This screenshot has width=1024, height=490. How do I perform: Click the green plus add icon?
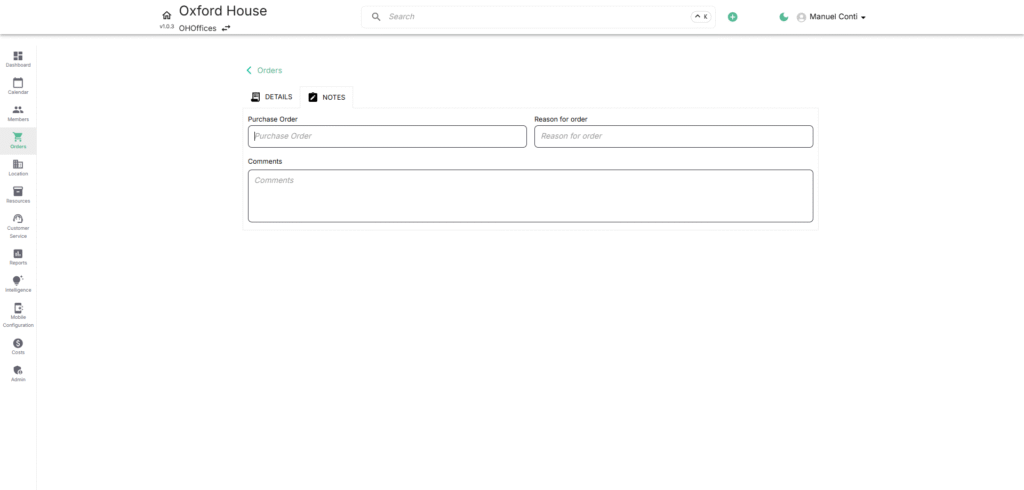[x=732, y=17]
